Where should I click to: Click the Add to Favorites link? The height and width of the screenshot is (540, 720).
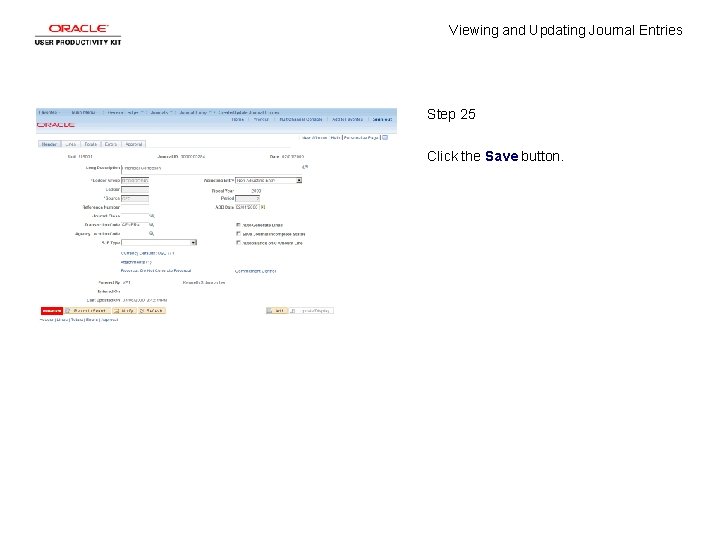(348, 119)
